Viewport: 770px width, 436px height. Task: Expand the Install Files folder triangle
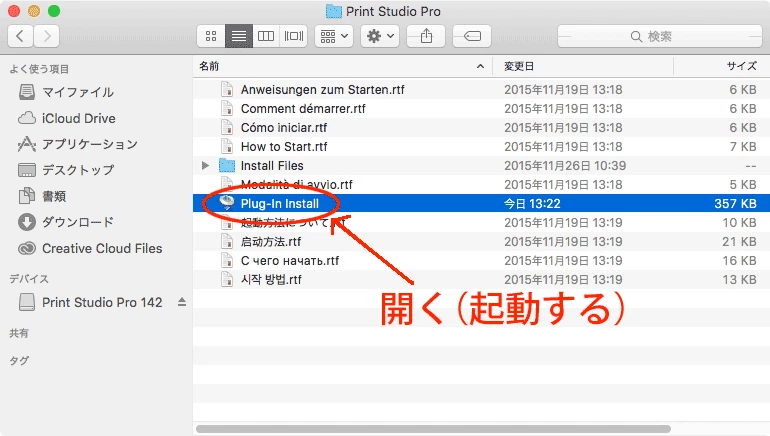coord(205,165)
